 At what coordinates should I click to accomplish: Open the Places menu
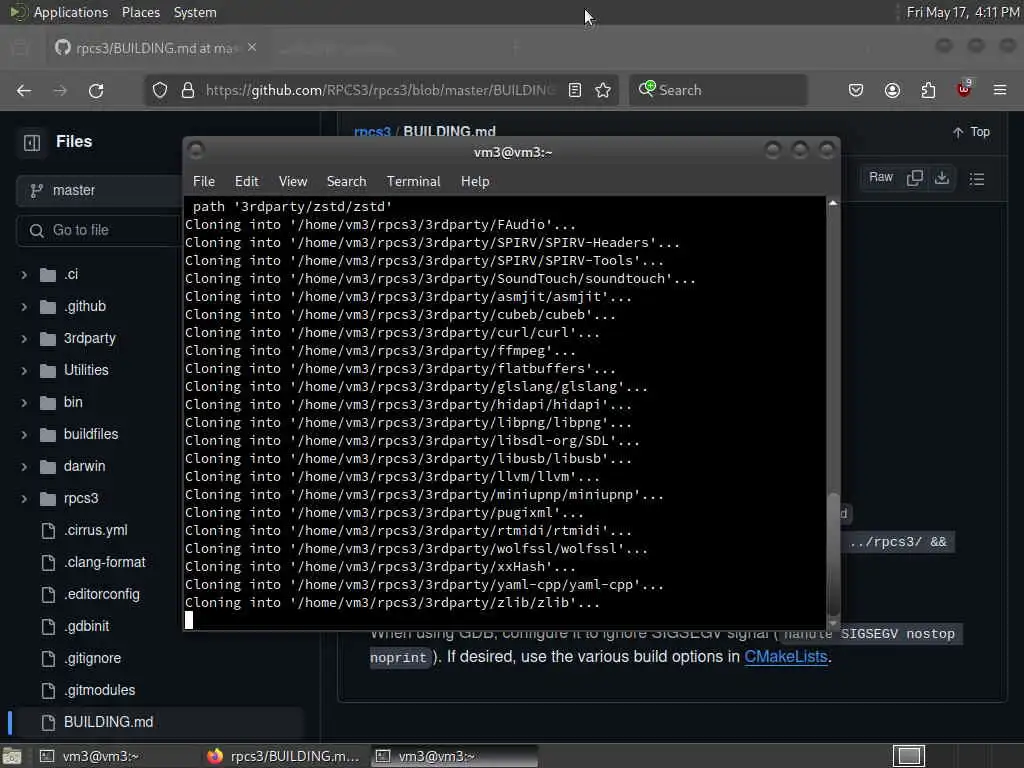[140, 12]
